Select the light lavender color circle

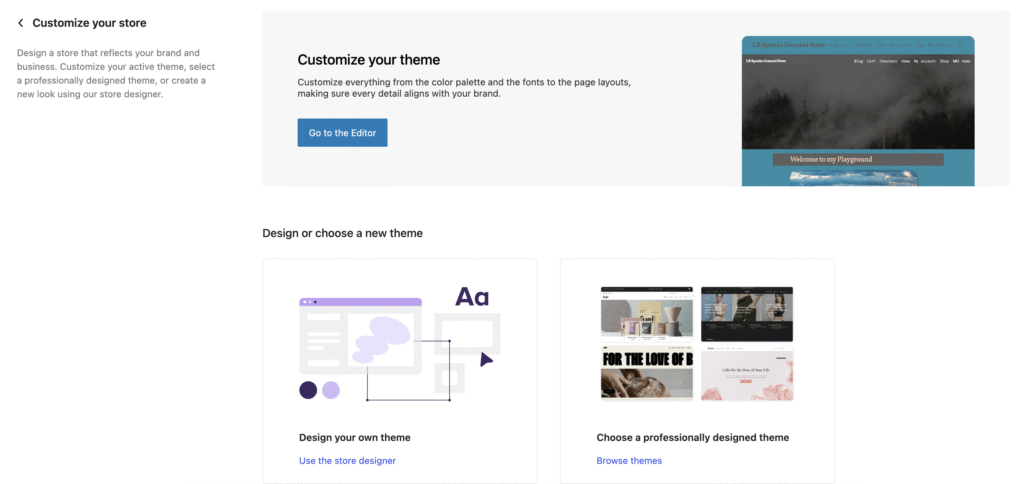[330, 390]
